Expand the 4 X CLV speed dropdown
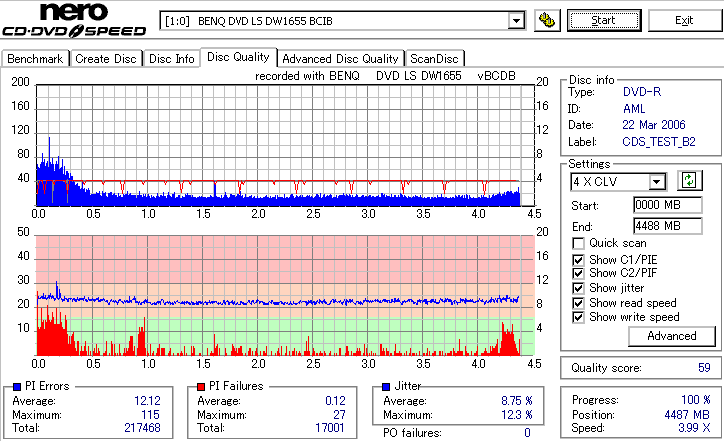 (656, 182)
